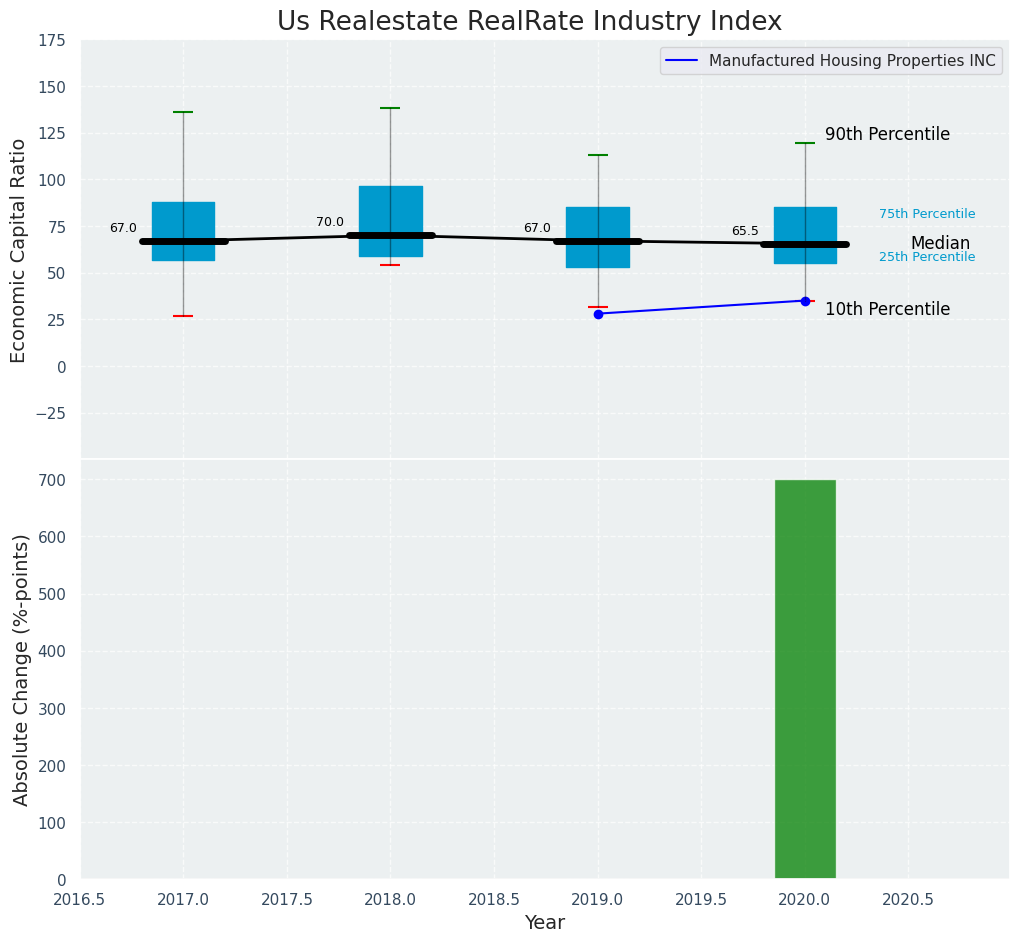Screen dimensions: 1019x942
Task: Select the tall green bar for 2020
Action: (x=805, y=679)
